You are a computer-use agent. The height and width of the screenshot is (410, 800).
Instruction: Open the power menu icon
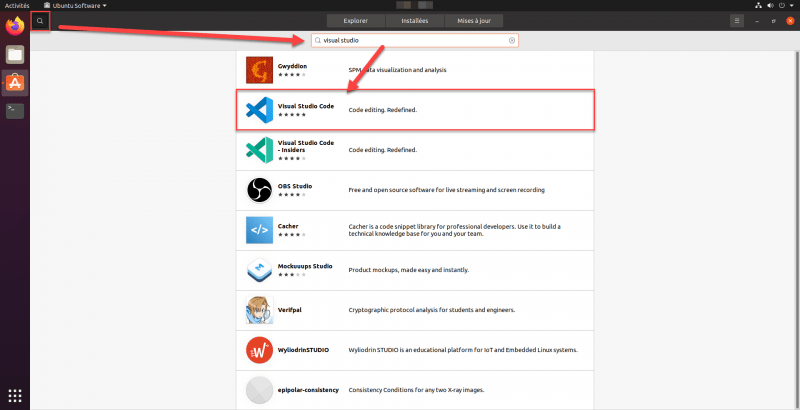[x=782, y=6]
